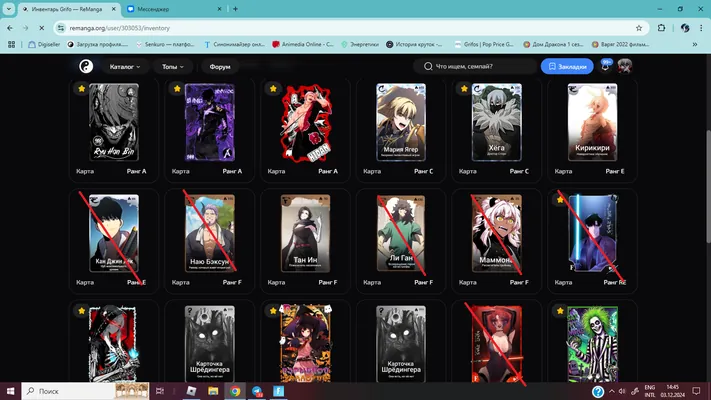711x400 pixels.
Task: Toggle favorite star on Hidan card
Action: click(273, 88)
